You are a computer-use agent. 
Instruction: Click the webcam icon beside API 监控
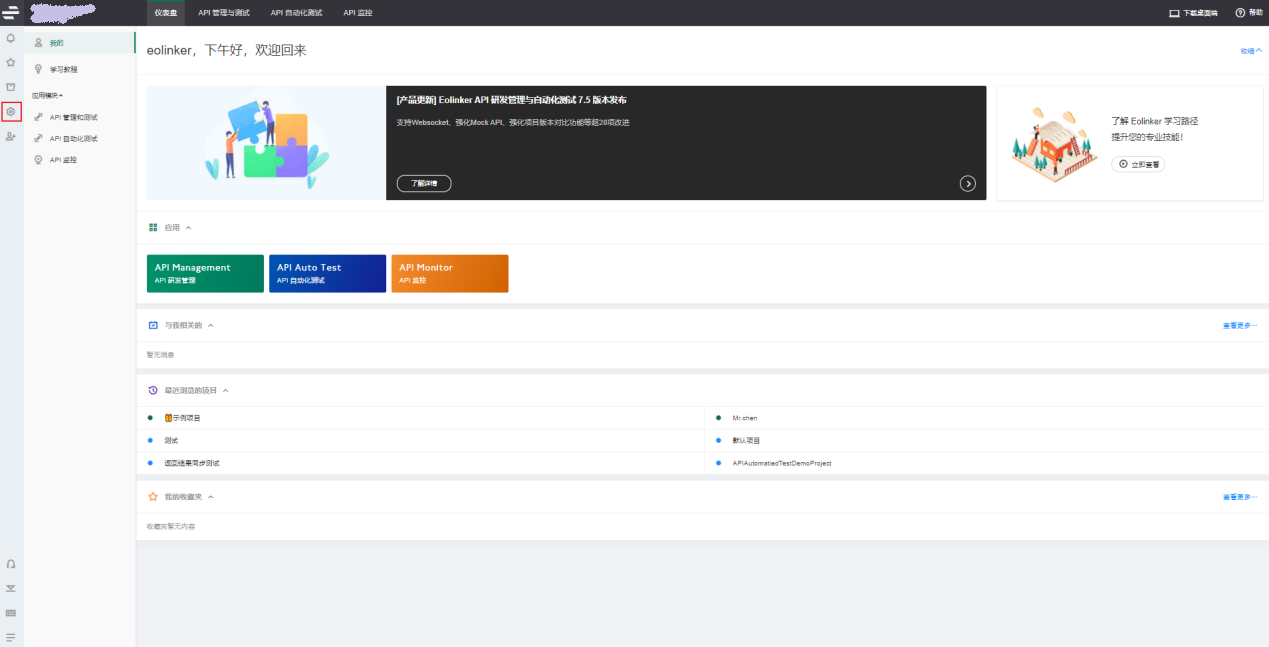[38, 159]
